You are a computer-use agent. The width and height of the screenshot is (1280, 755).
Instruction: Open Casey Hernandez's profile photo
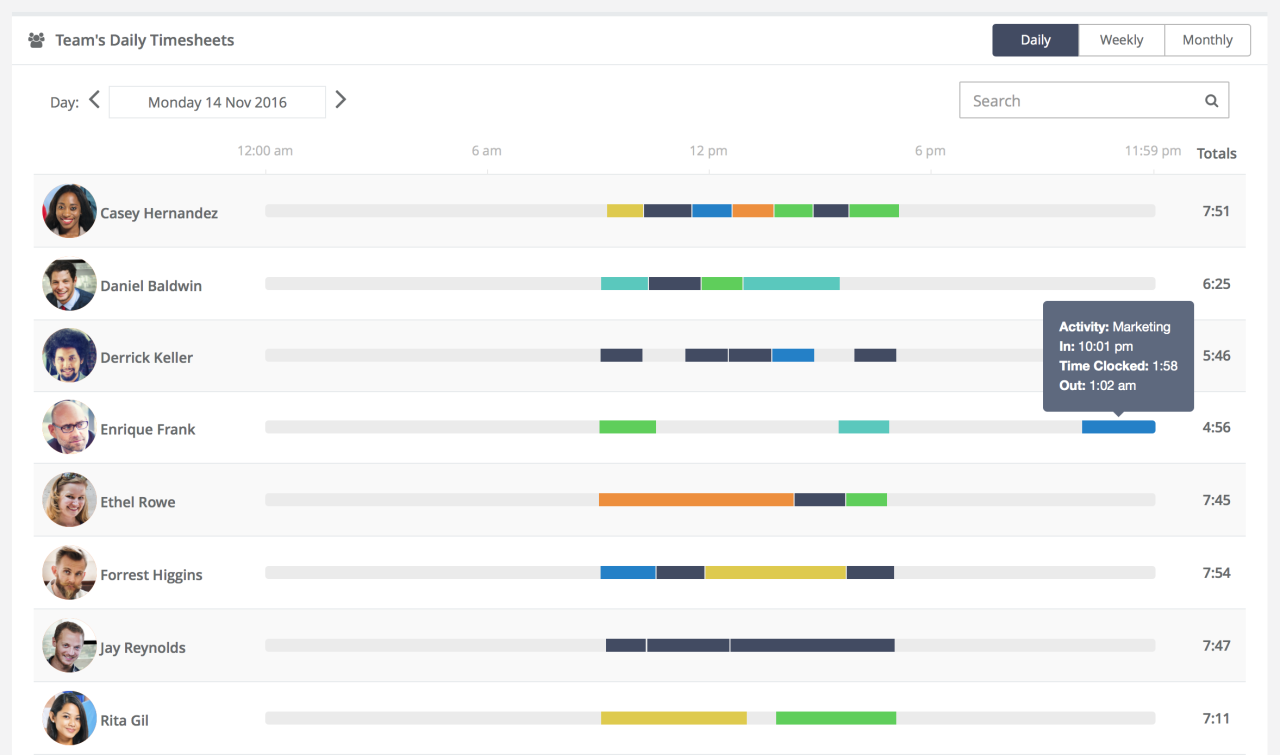[68, 211]
